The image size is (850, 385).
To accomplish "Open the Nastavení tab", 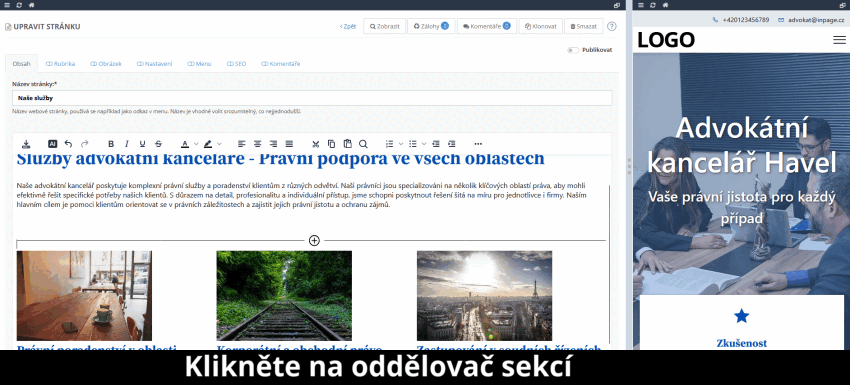I will click(x=154, y=64).
